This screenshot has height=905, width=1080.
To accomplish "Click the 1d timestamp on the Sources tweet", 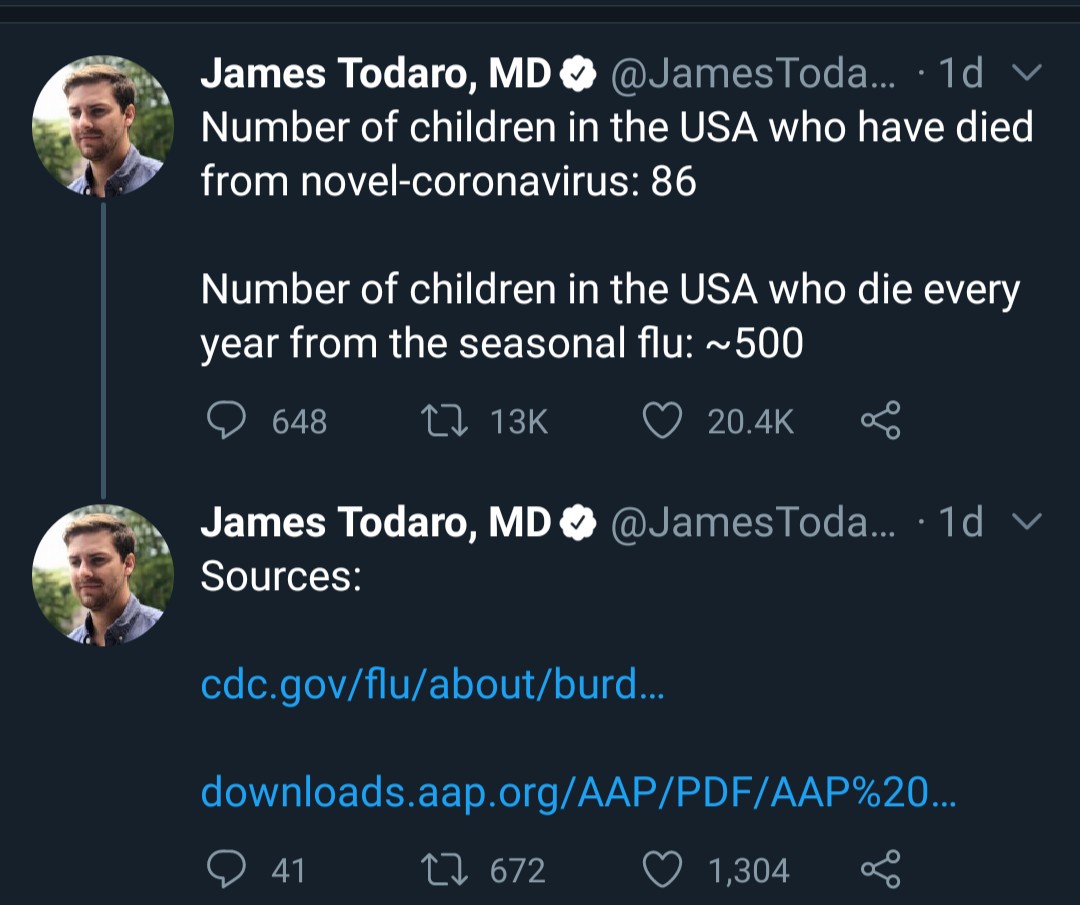I will coord(961,521).
